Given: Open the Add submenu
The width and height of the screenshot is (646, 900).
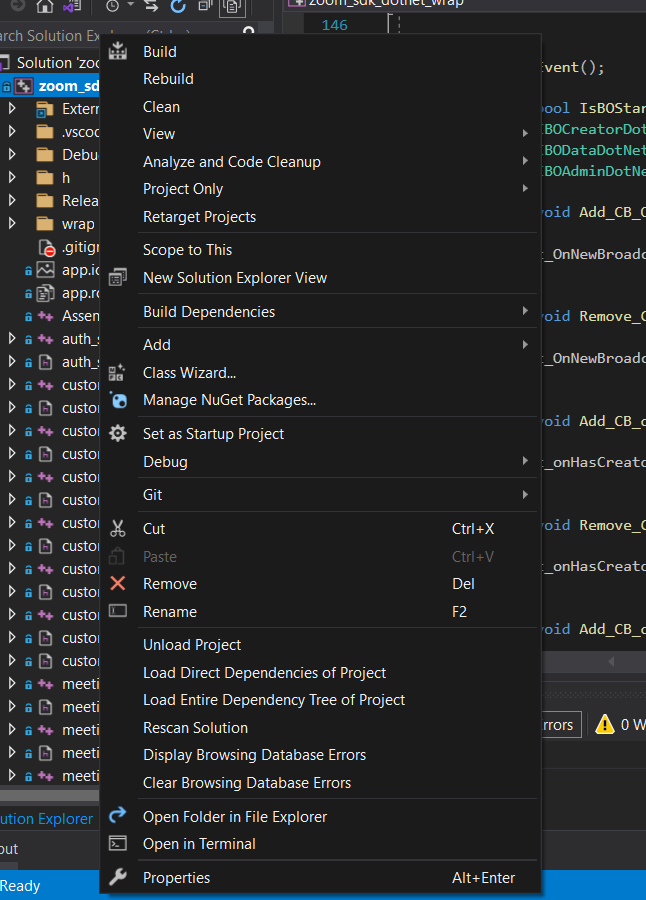Looking at the screenshot, I should pos(320,344).
